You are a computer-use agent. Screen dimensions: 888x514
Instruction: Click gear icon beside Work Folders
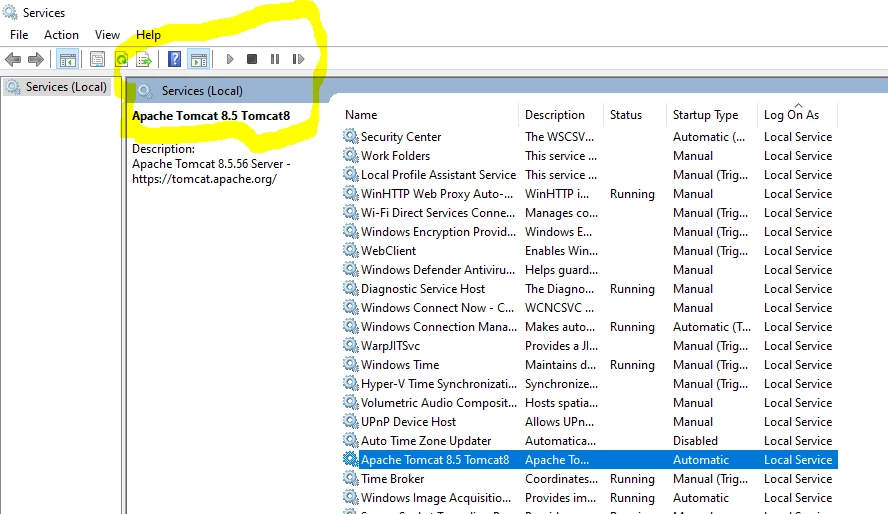(351, 155)
